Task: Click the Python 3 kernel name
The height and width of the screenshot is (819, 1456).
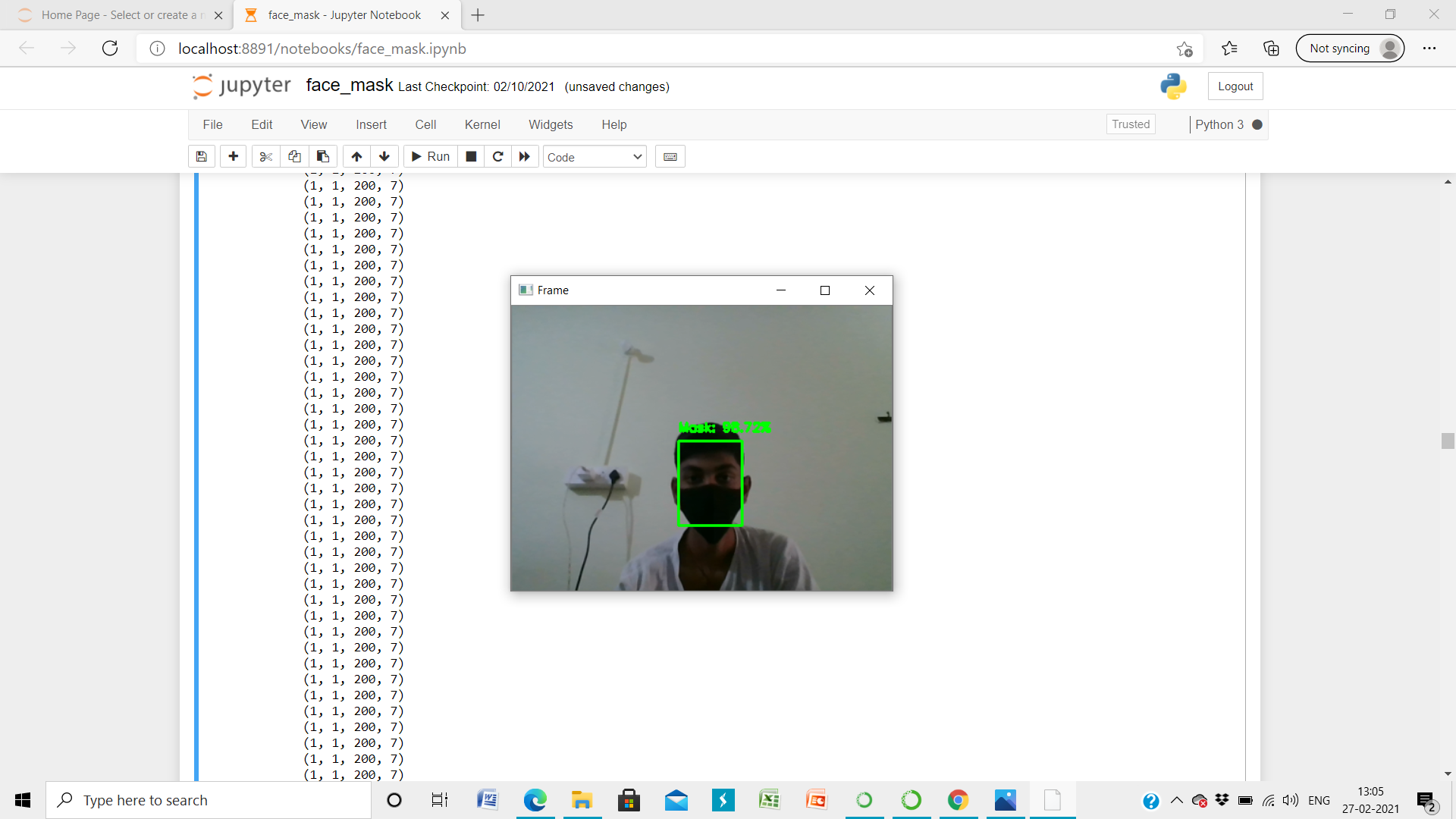Action: [x=1219, y=124]
